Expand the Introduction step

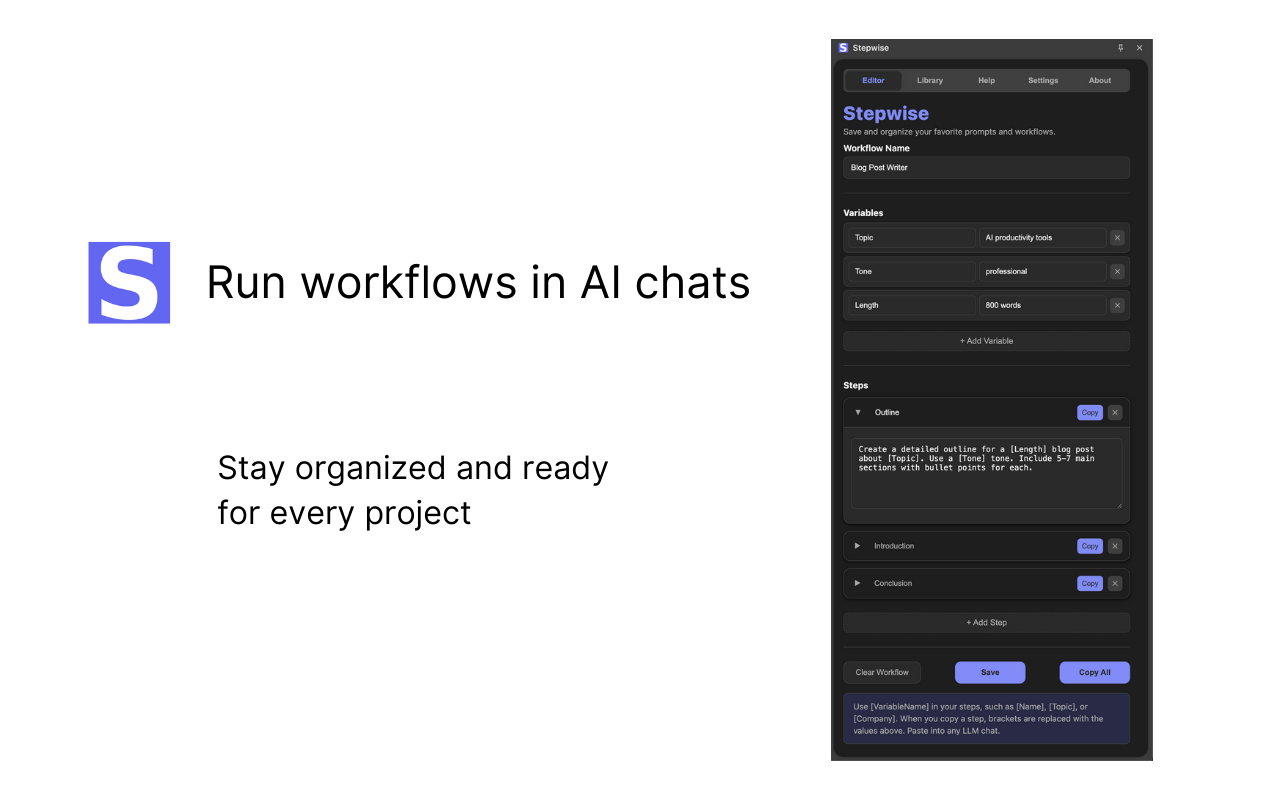click(857, 546)
